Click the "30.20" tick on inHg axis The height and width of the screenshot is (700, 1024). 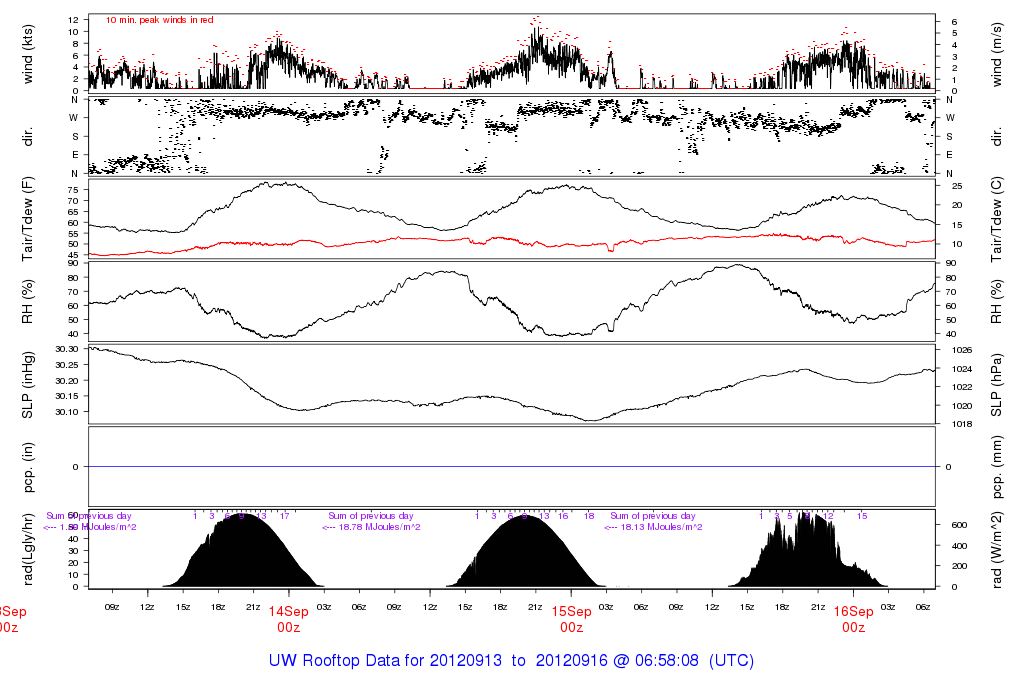pos(67,381)
